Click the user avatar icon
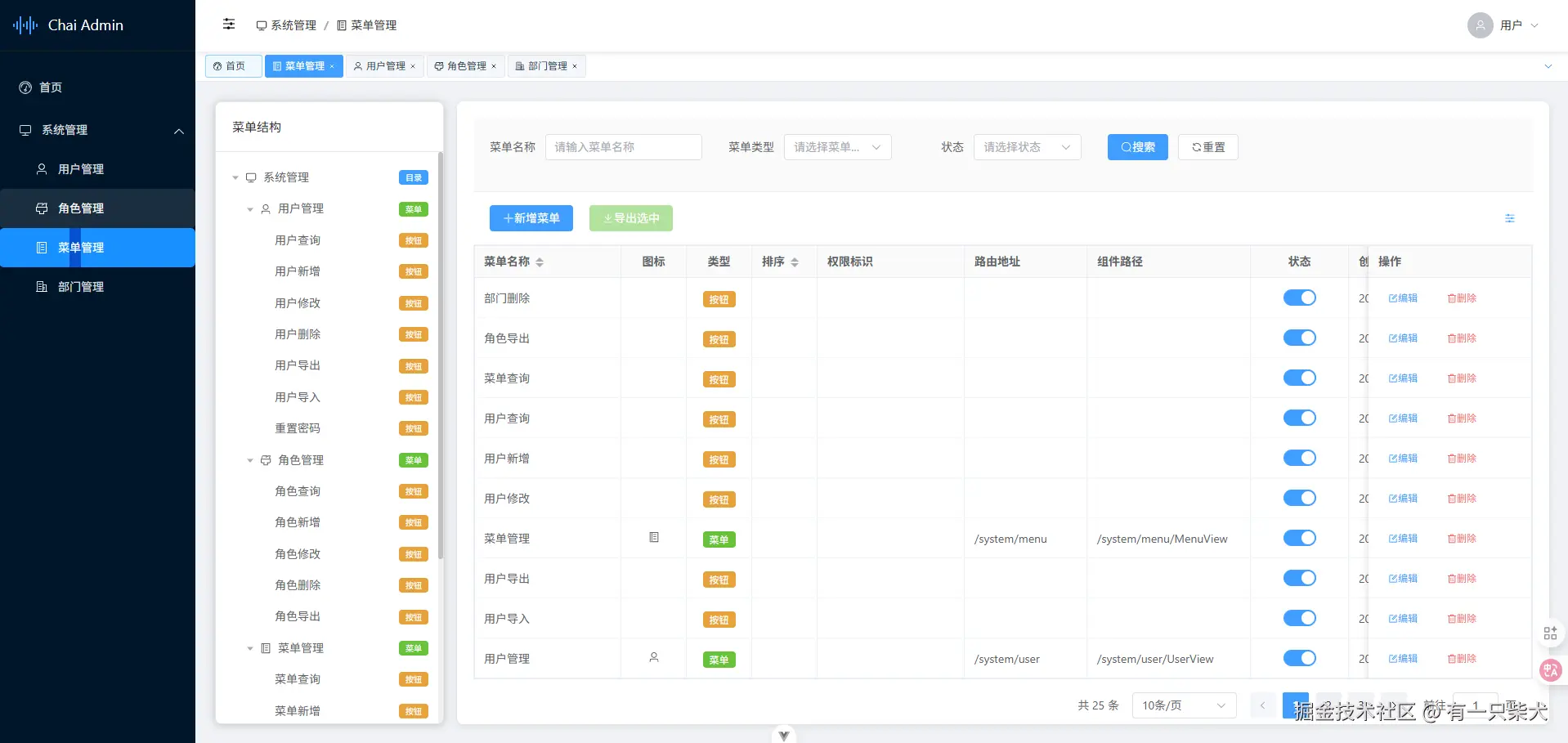The width and height of the screenshot is (1568, 743). point(1480,25)
